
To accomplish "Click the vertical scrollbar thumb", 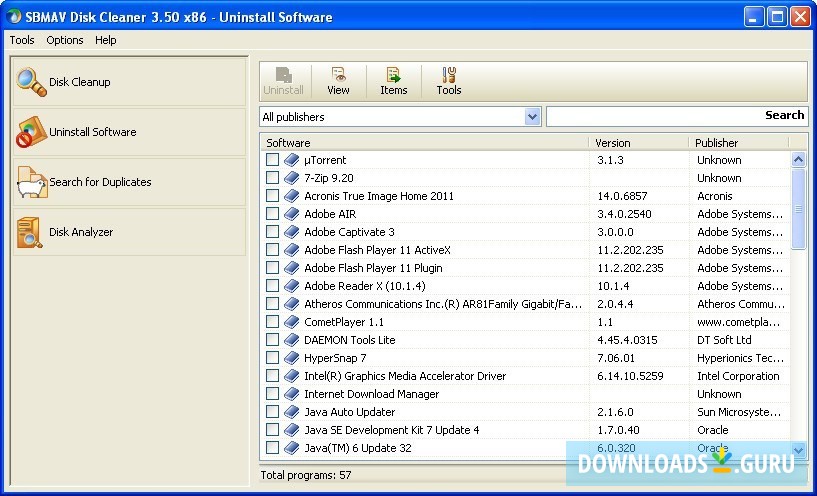I will click(x=798, y=209).
